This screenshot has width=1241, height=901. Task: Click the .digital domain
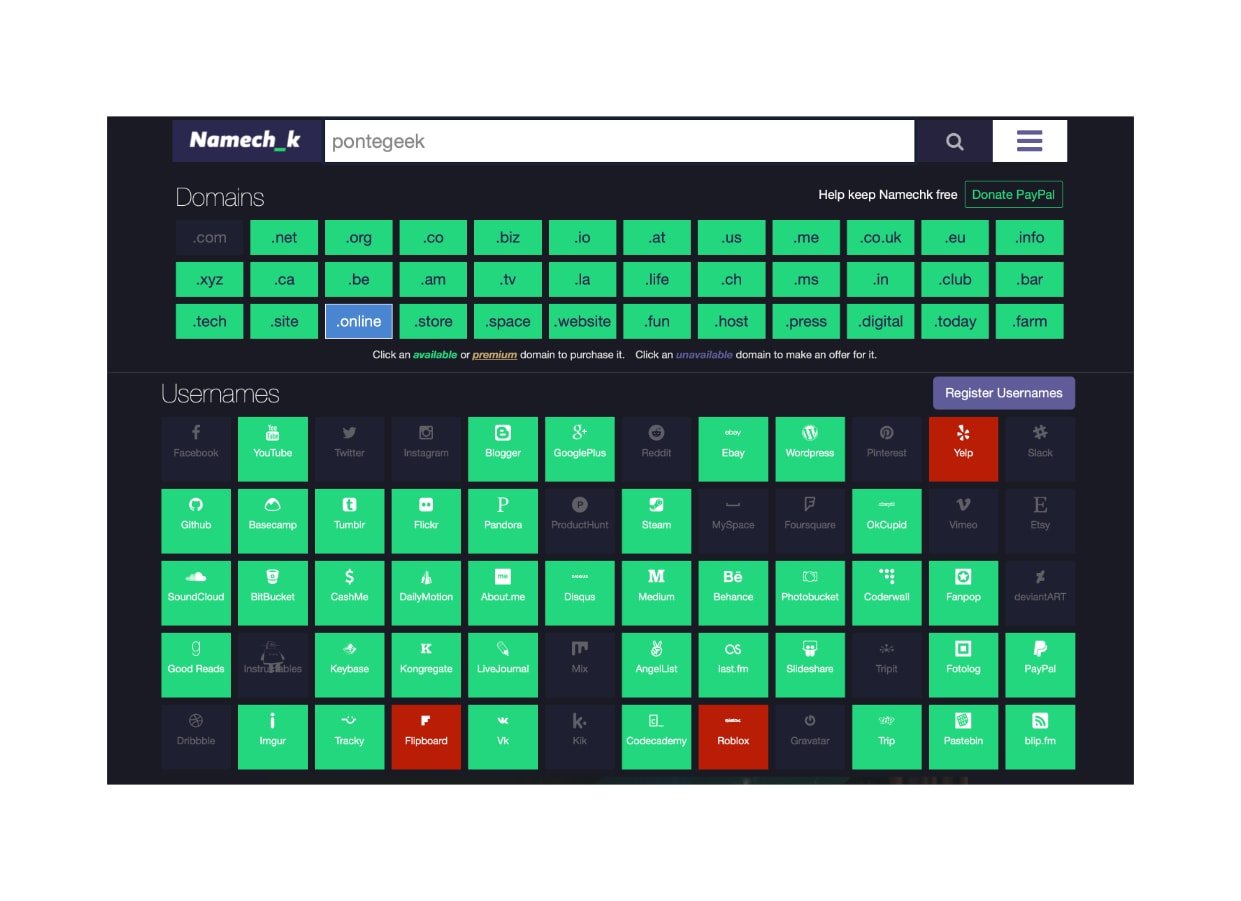pyautogui.click(x=881, y=322)
